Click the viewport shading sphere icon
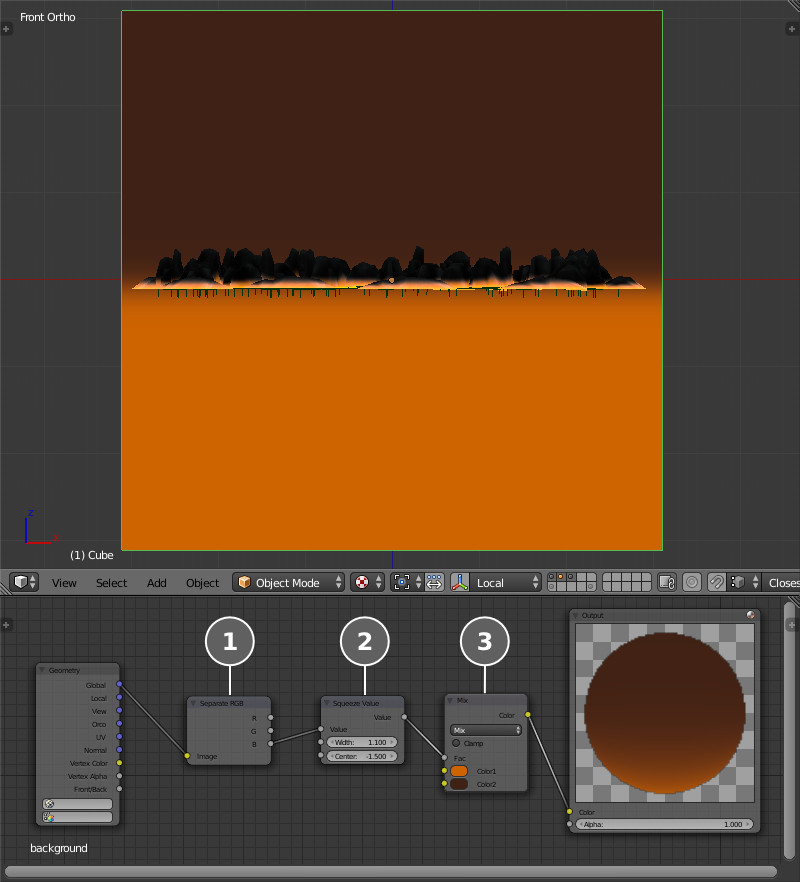 361,582
